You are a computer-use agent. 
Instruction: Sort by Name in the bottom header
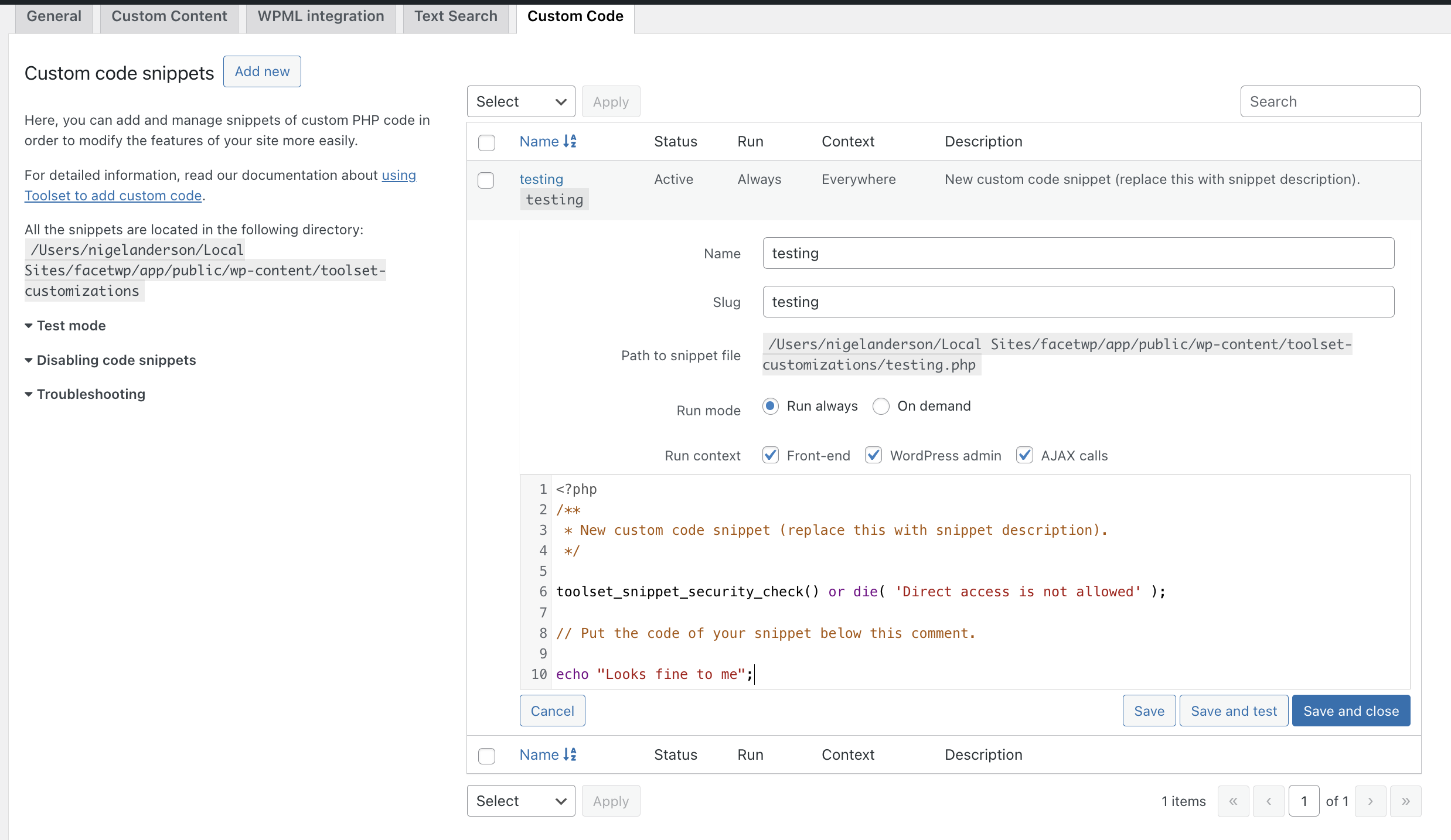548,754
